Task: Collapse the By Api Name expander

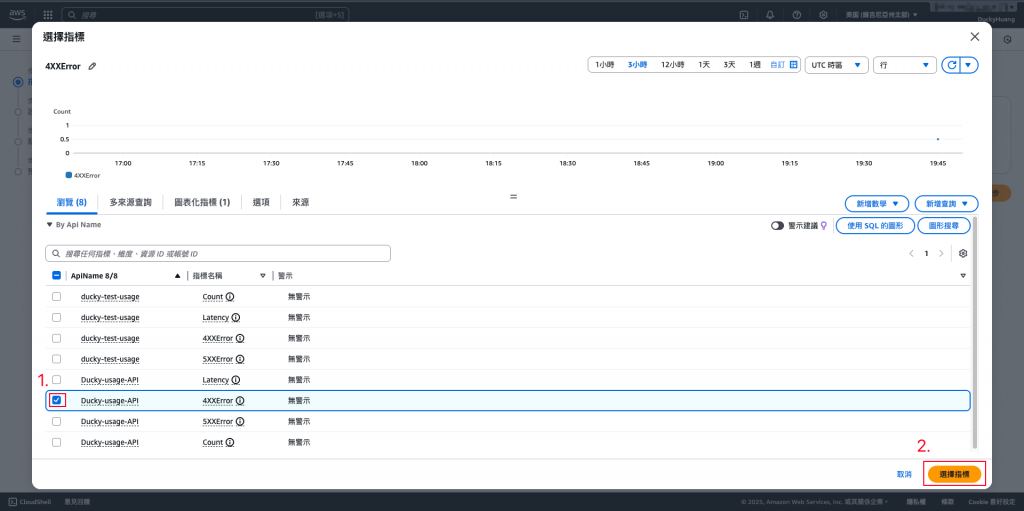Action: click(x=49, y=225)
